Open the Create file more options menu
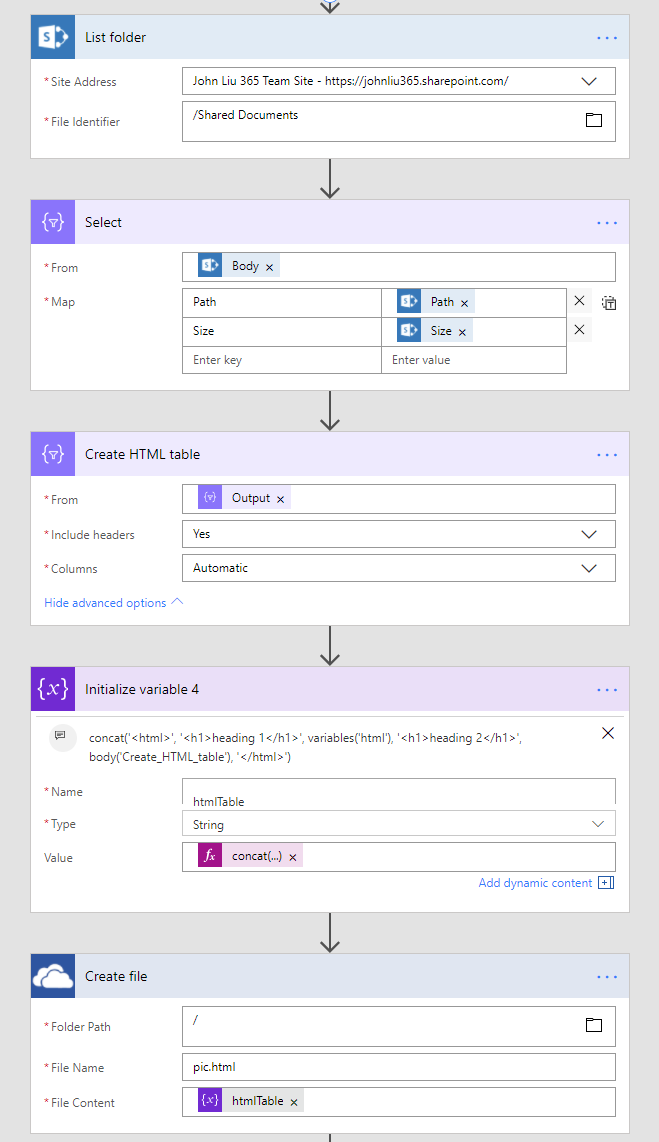659x1142 pixels. pos(607,976)
